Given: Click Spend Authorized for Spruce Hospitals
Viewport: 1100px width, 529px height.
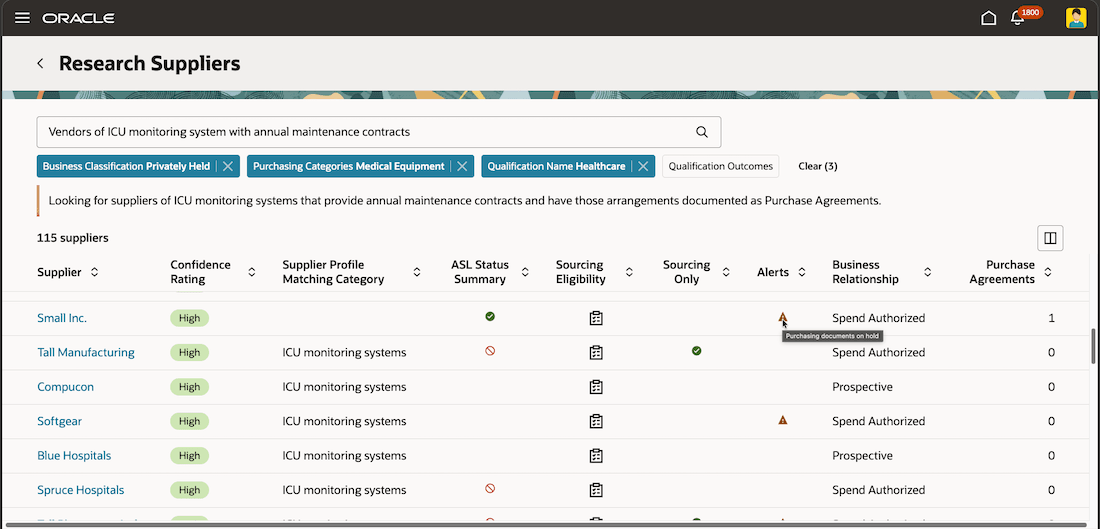Looking at the screenshot, I should coord(878,490).
